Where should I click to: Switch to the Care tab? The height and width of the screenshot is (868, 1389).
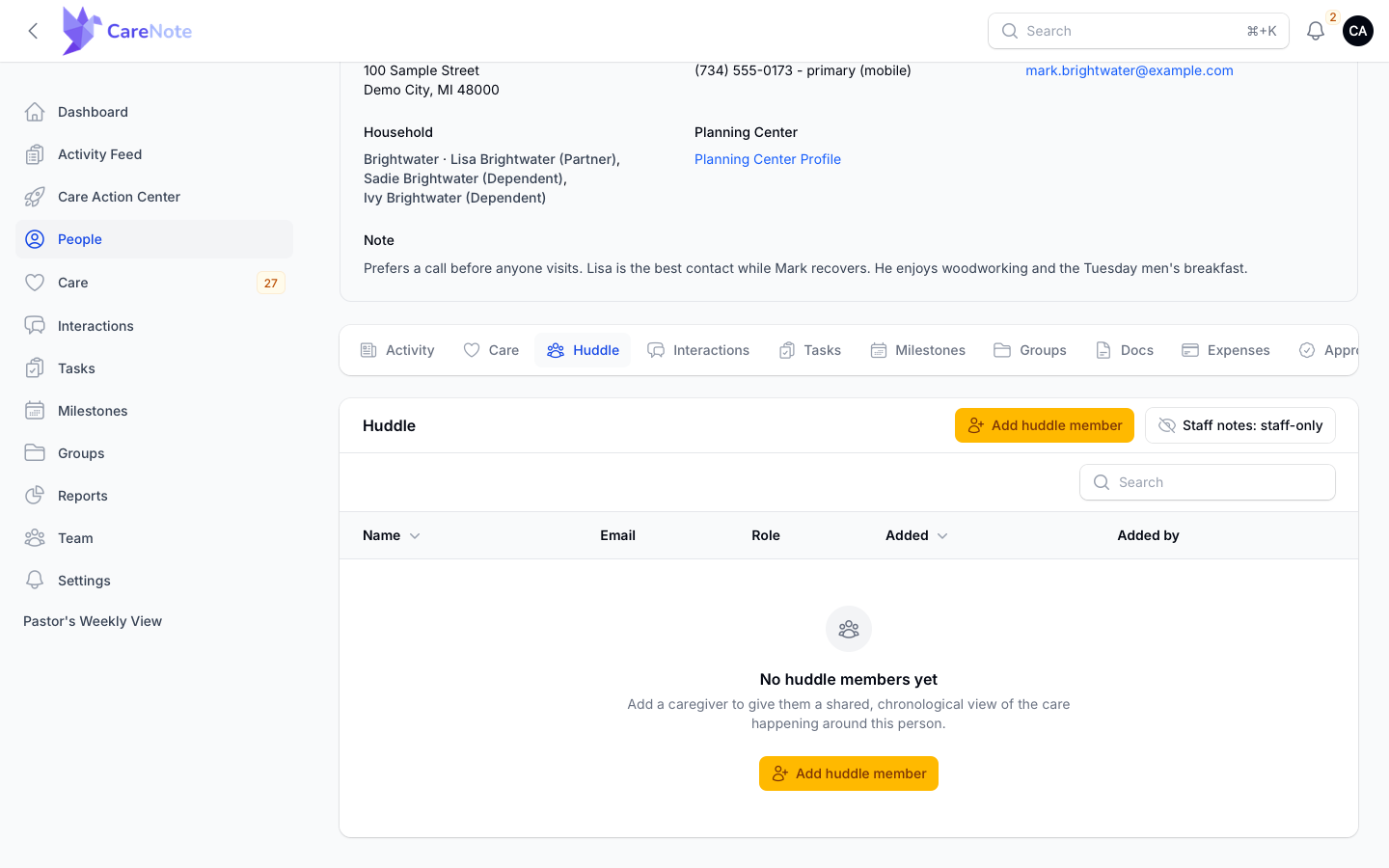coord(491,350)
